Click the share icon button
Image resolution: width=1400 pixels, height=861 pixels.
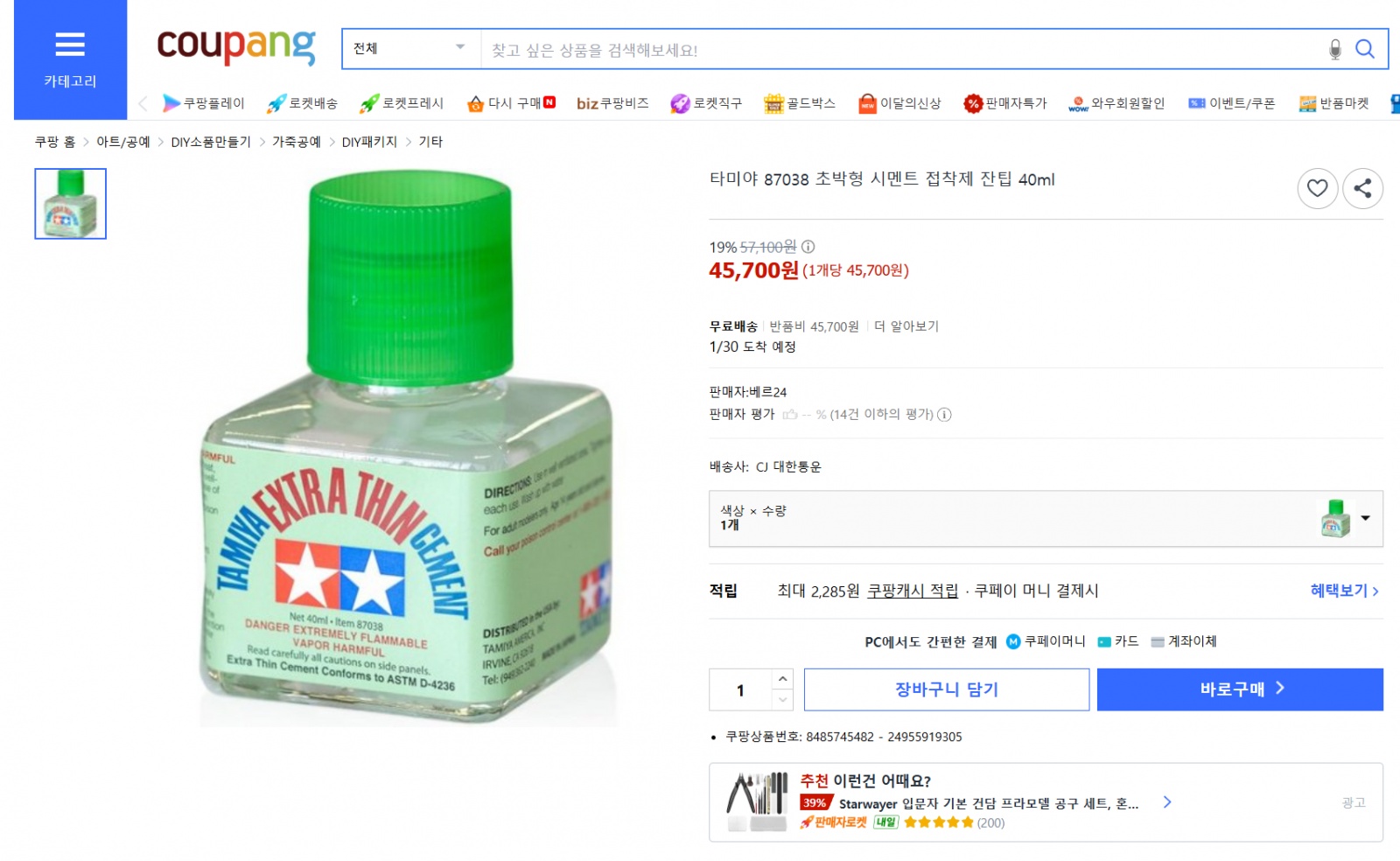[1362, 188]
